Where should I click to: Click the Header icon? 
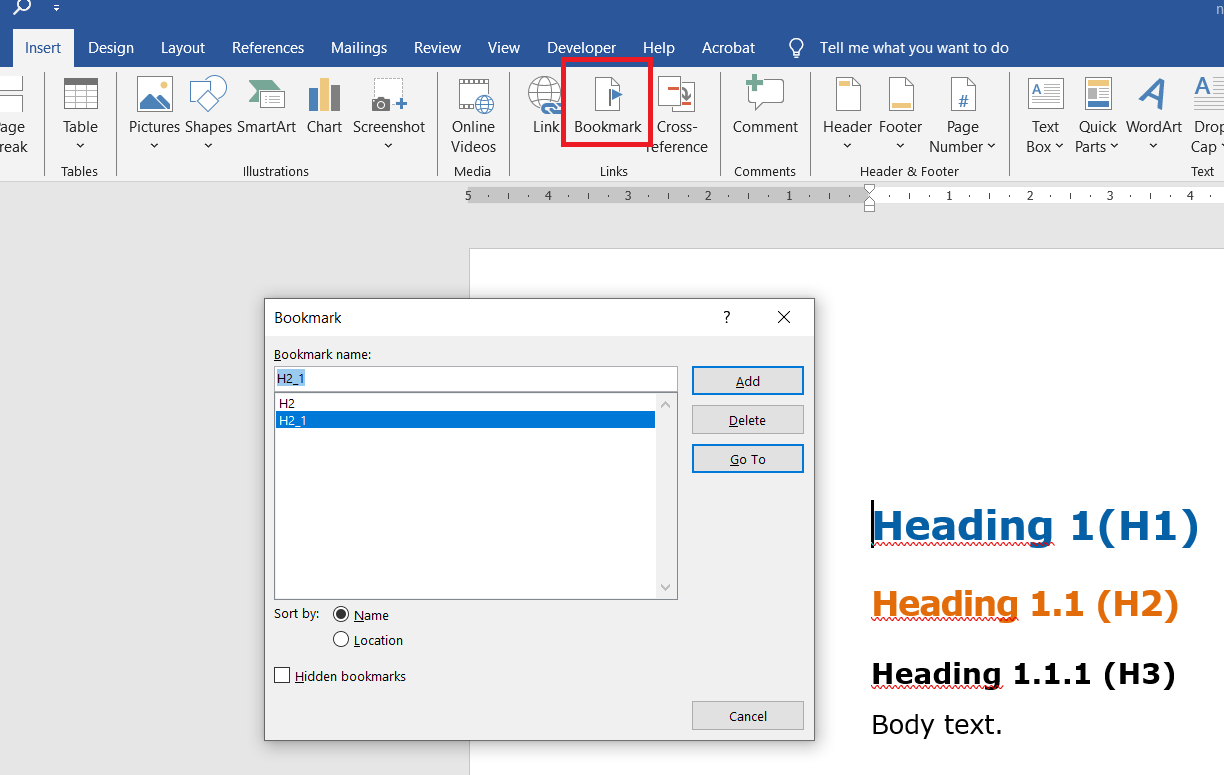coord(847,94)
